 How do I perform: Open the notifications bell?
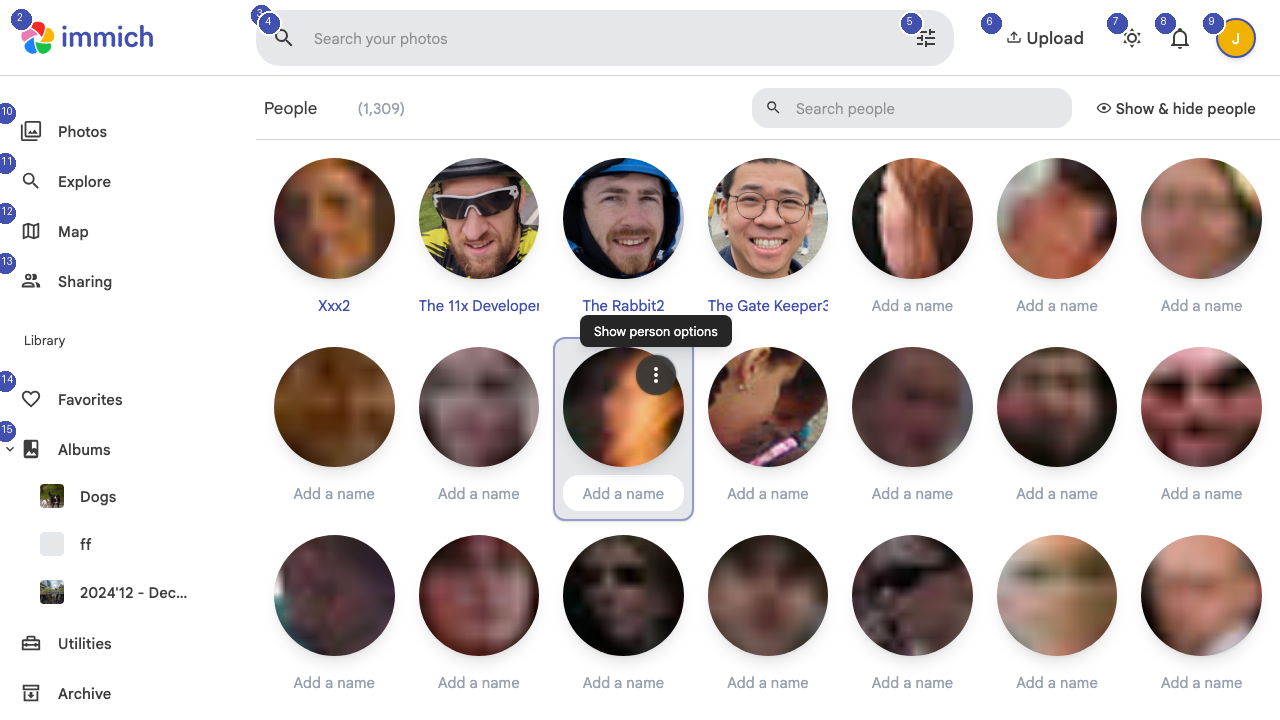coord(1179,37)
